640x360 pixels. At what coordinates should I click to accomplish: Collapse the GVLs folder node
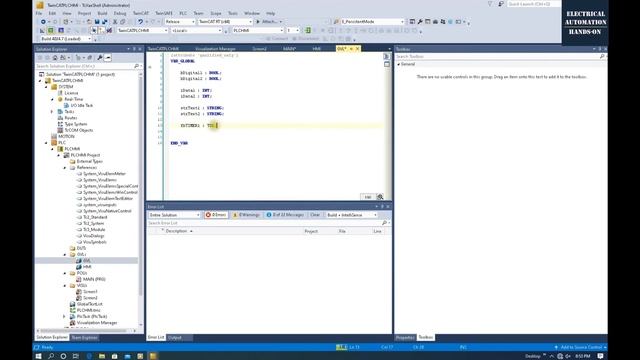click(65, 254)
